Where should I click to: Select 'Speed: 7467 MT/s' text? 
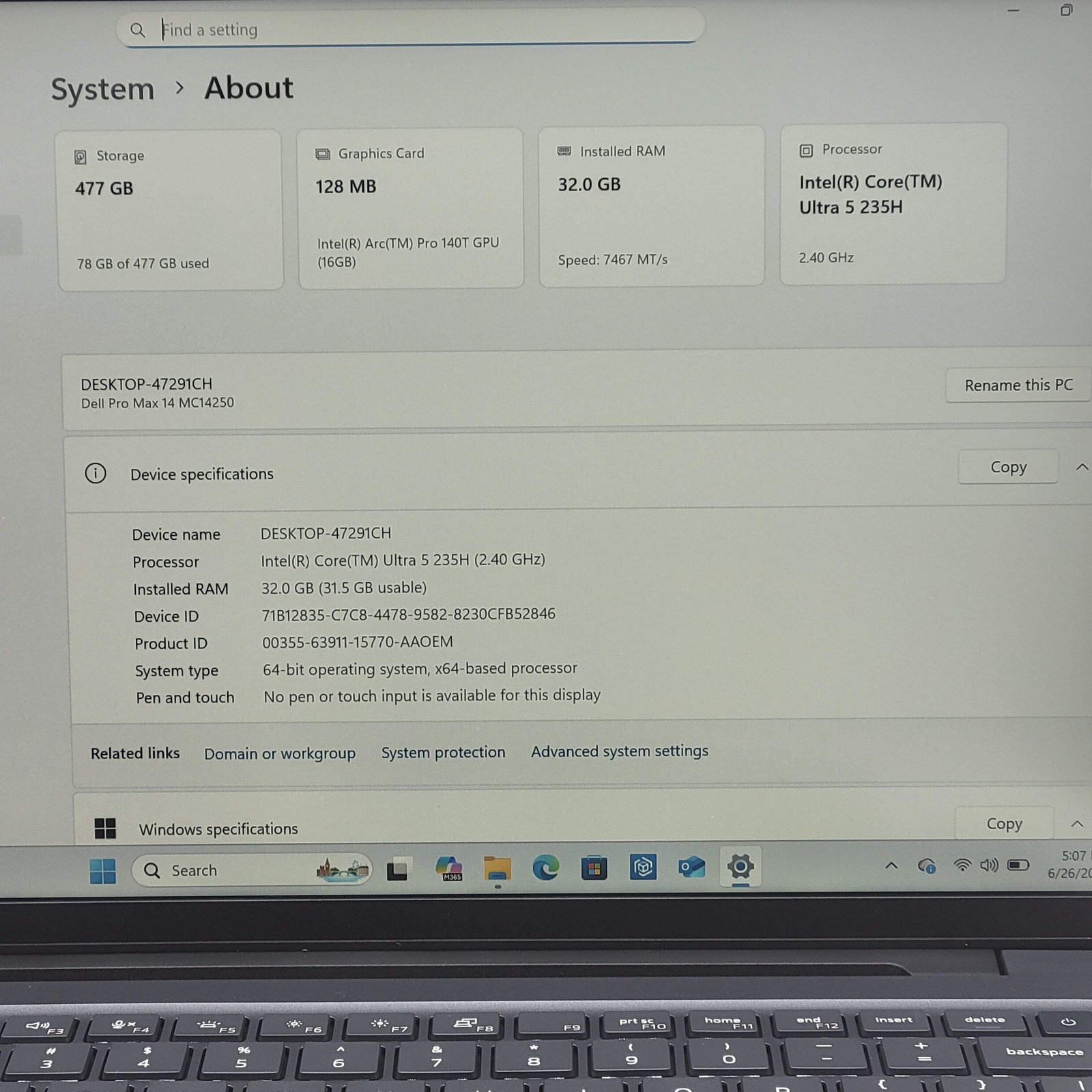click(612, 260)
